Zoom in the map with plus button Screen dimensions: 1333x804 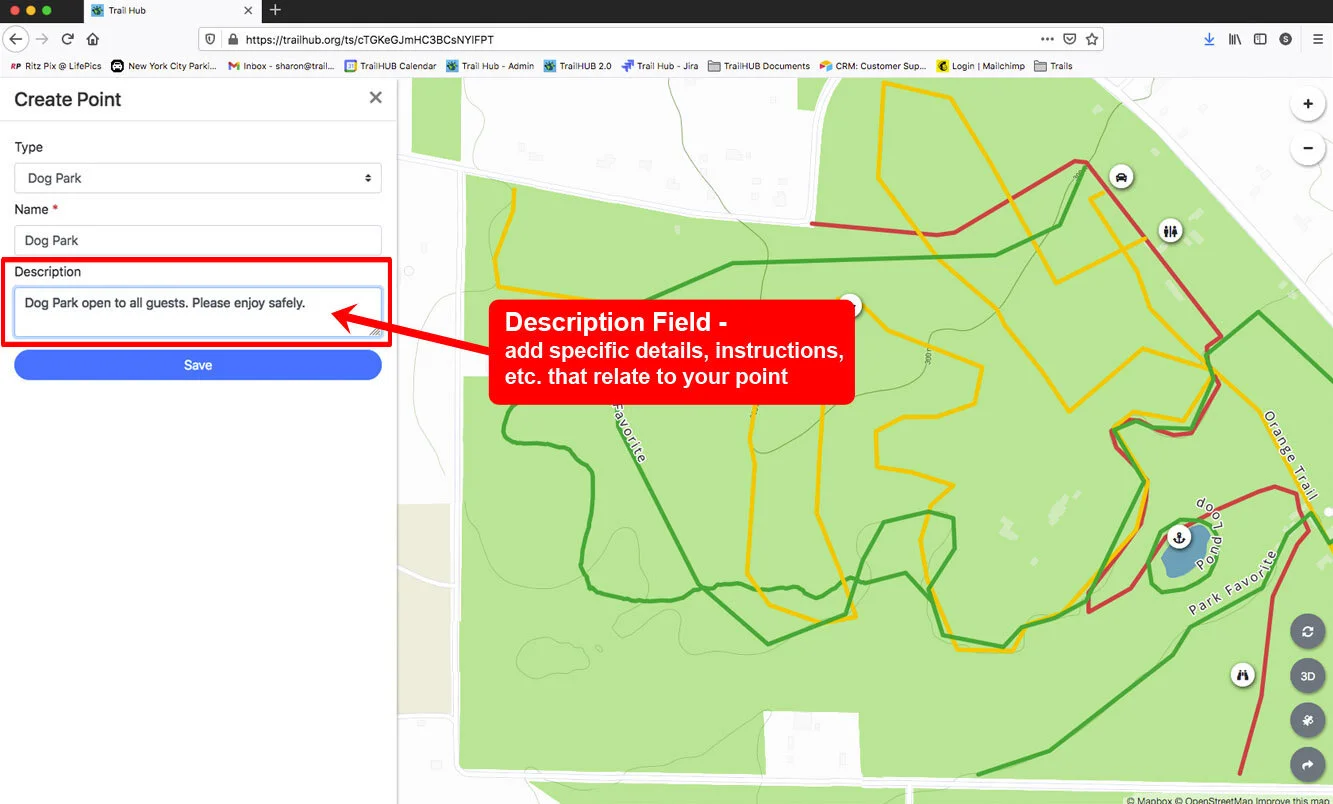1307,104
